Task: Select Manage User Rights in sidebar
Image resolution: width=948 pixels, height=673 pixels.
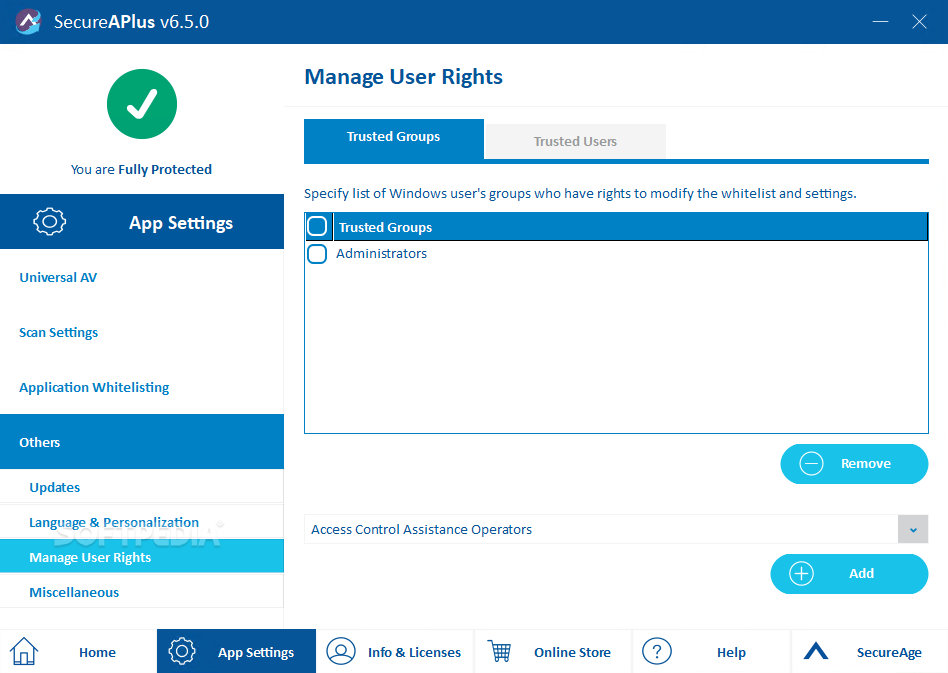Action: [142, 557]
